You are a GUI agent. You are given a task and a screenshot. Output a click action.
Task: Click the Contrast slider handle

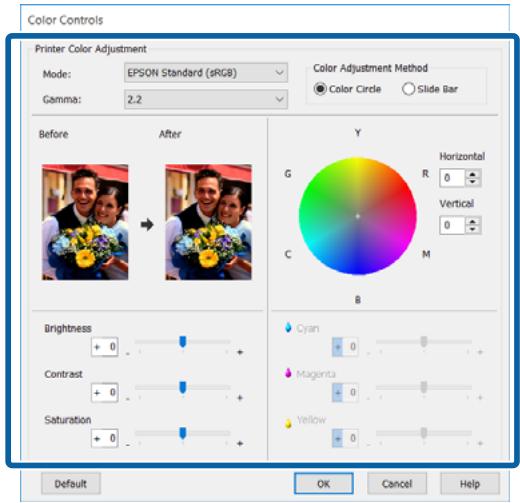point(183,387)
